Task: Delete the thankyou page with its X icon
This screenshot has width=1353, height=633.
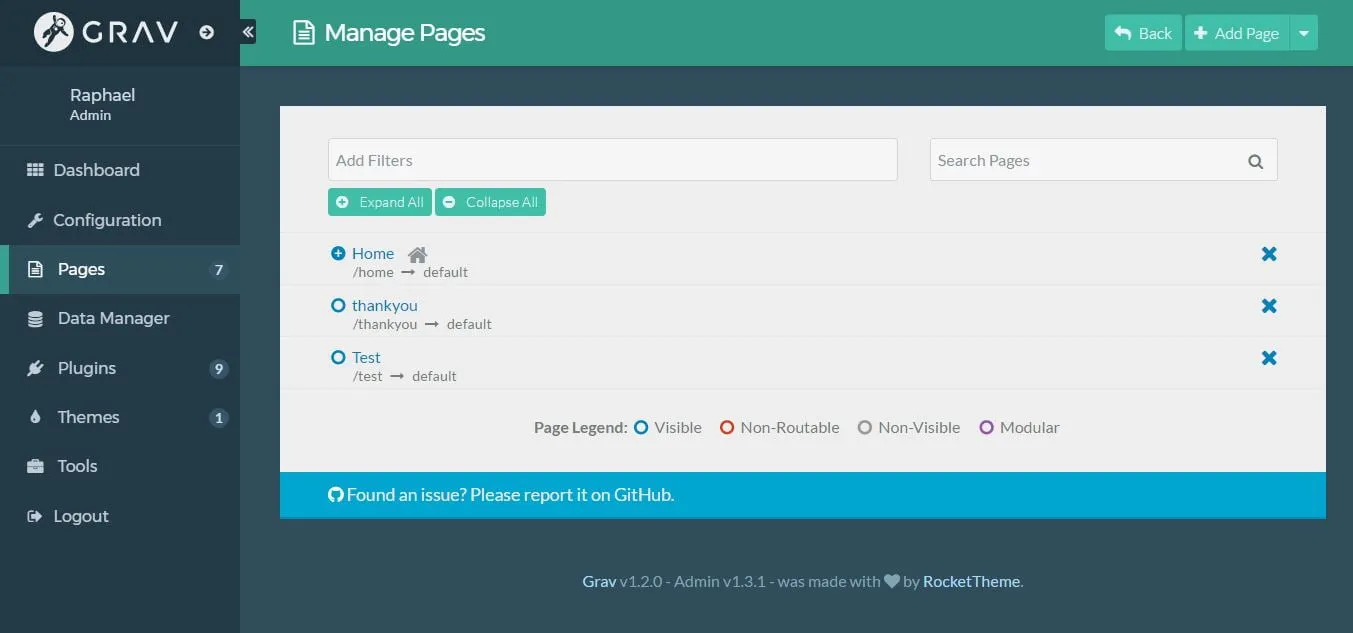Action: [1269, 306]
